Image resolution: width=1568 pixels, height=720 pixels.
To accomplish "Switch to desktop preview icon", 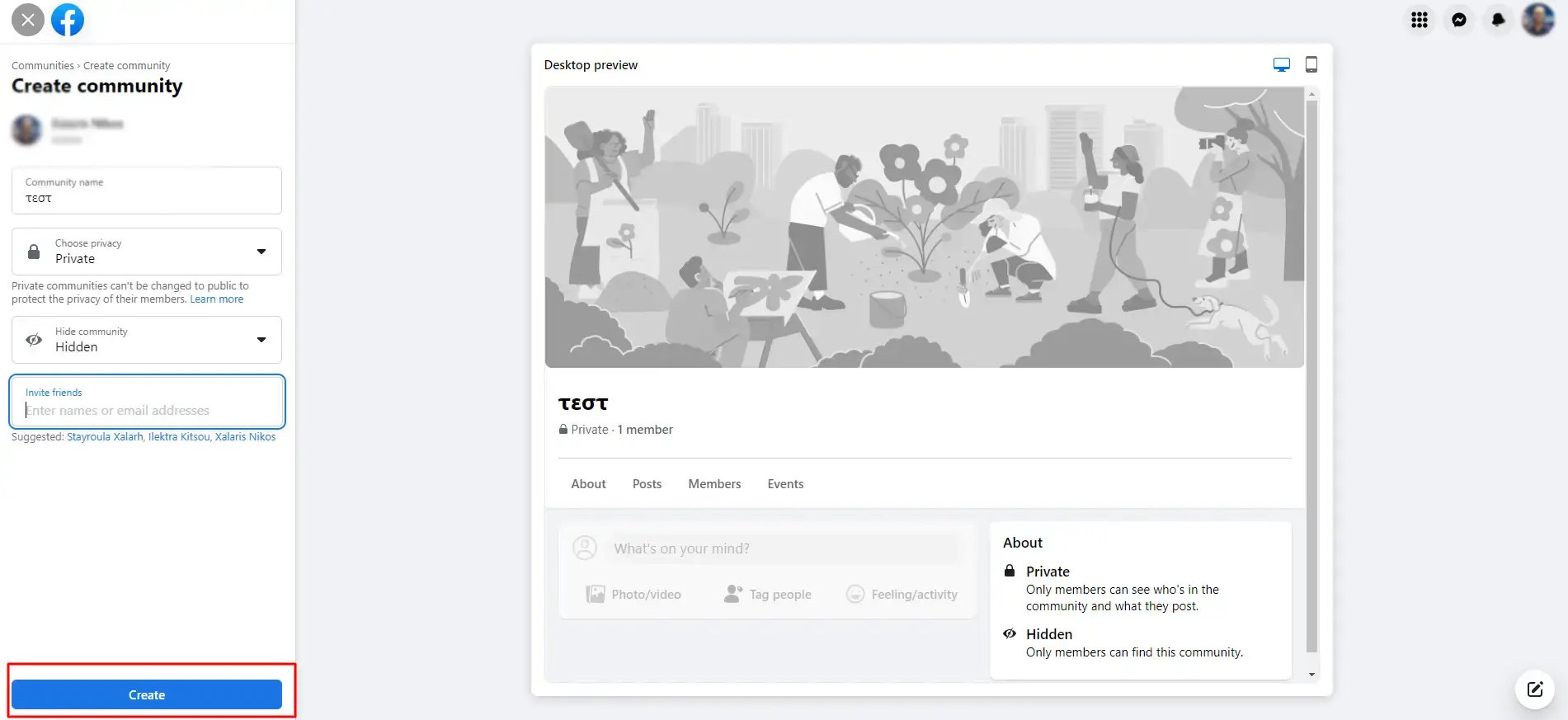I will [1282, 65].
